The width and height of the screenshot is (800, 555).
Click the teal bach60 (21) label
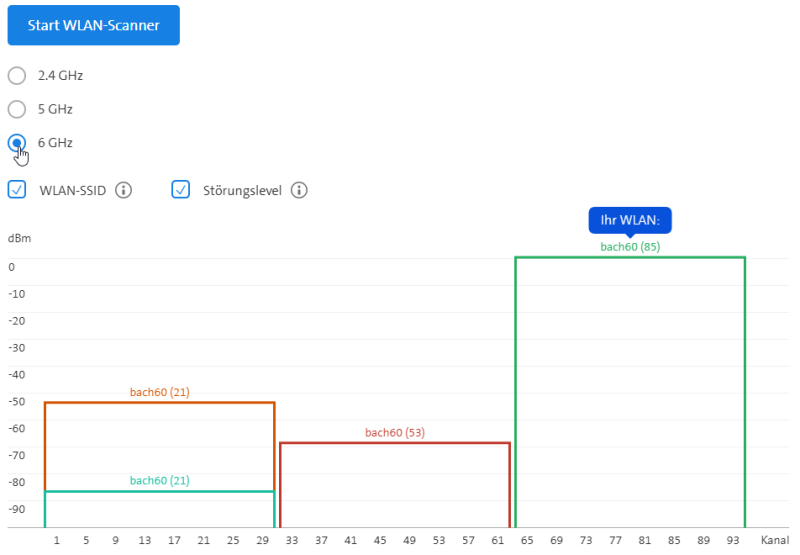tap(159, 481)
